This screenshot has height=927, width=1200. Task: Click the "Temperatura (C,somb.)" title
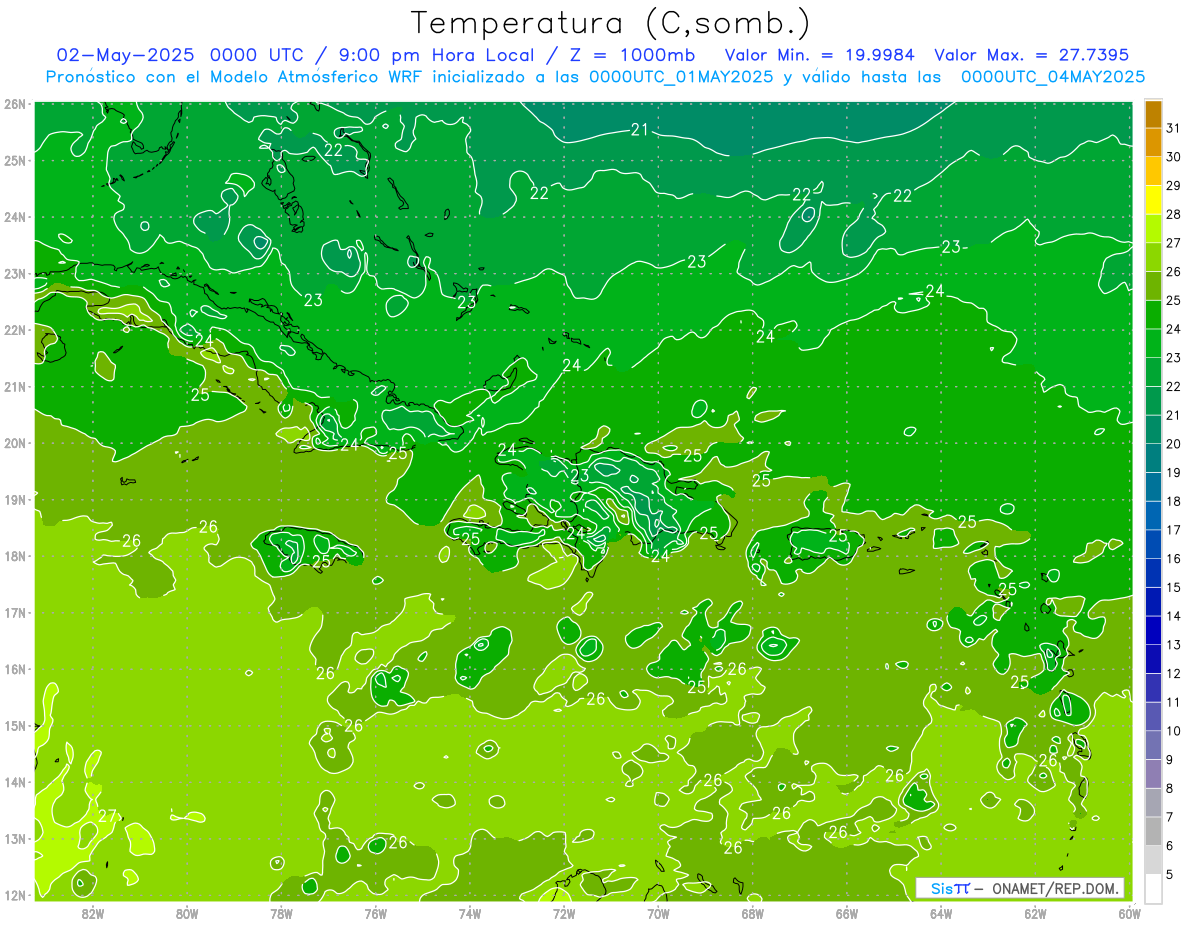pyautogui.click(x=611, y=22)
